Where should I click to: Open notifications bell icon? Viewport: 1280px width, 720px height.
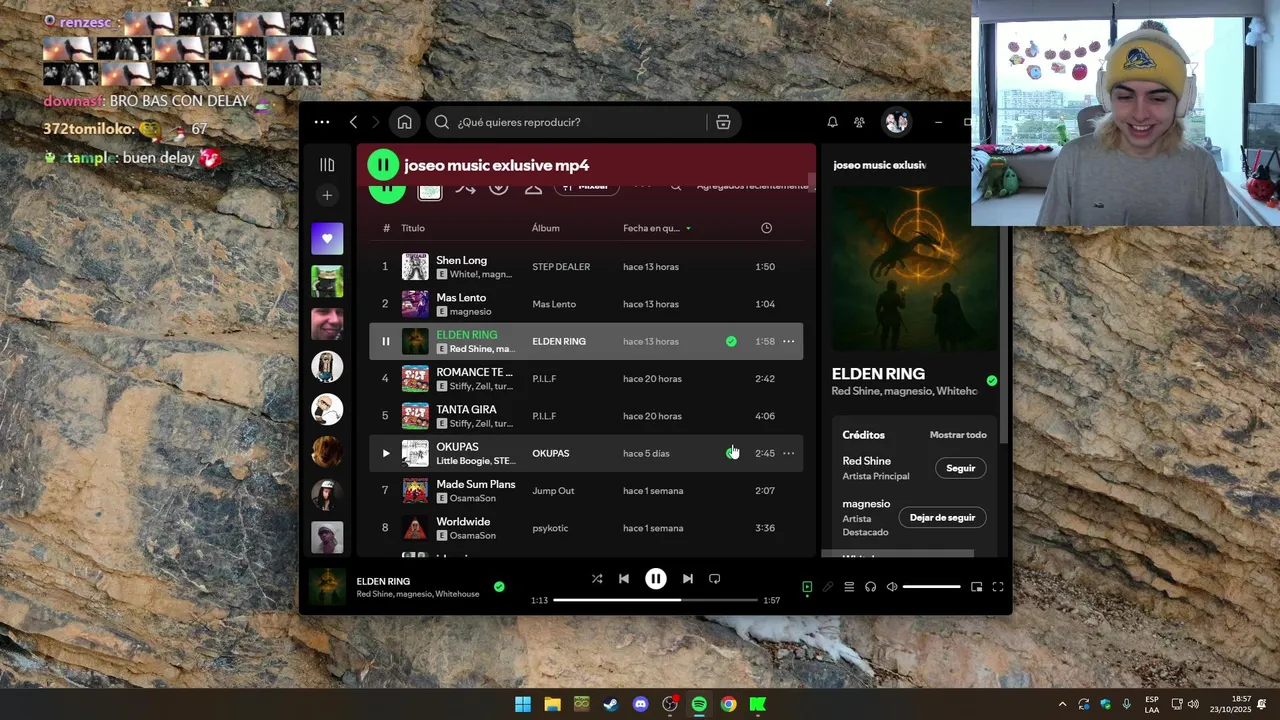tap(832, 122)
